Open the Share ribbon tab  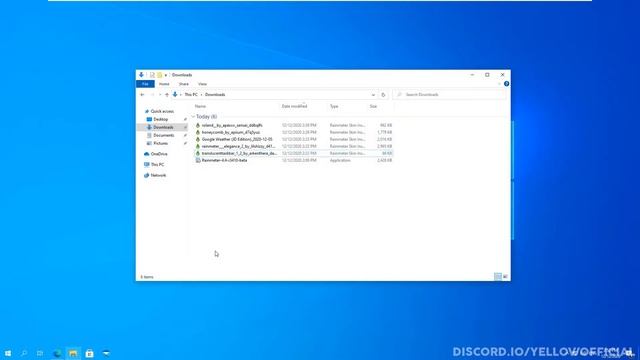(184, 84)
